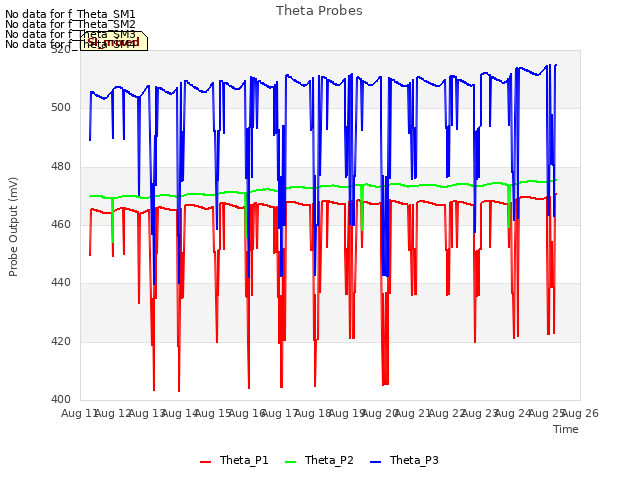The image size is (640, 480).
Task: Click the 420 y-axis tick label
Action: click(61, 342)
